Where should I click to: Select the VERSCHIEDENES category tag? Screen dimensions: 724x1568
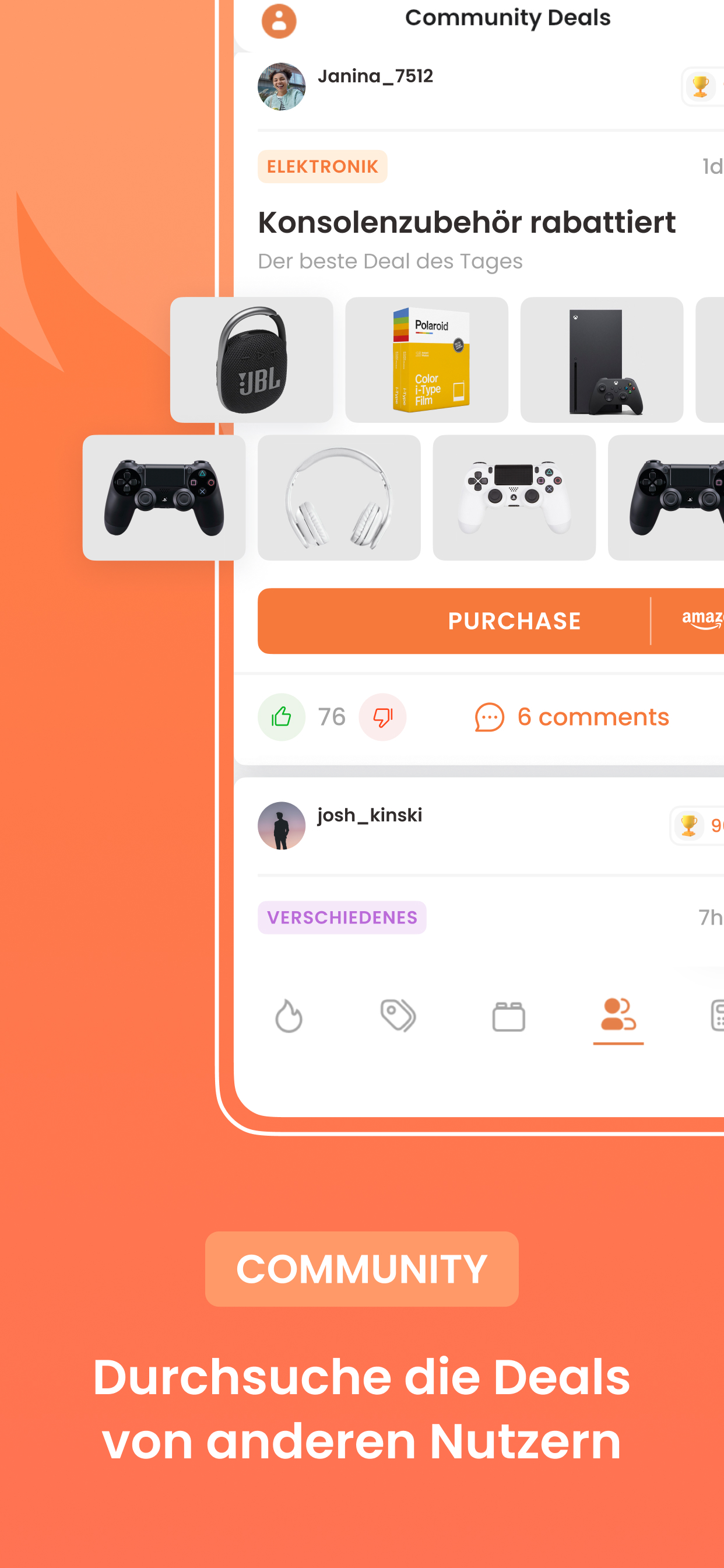(x=342, y=918)
